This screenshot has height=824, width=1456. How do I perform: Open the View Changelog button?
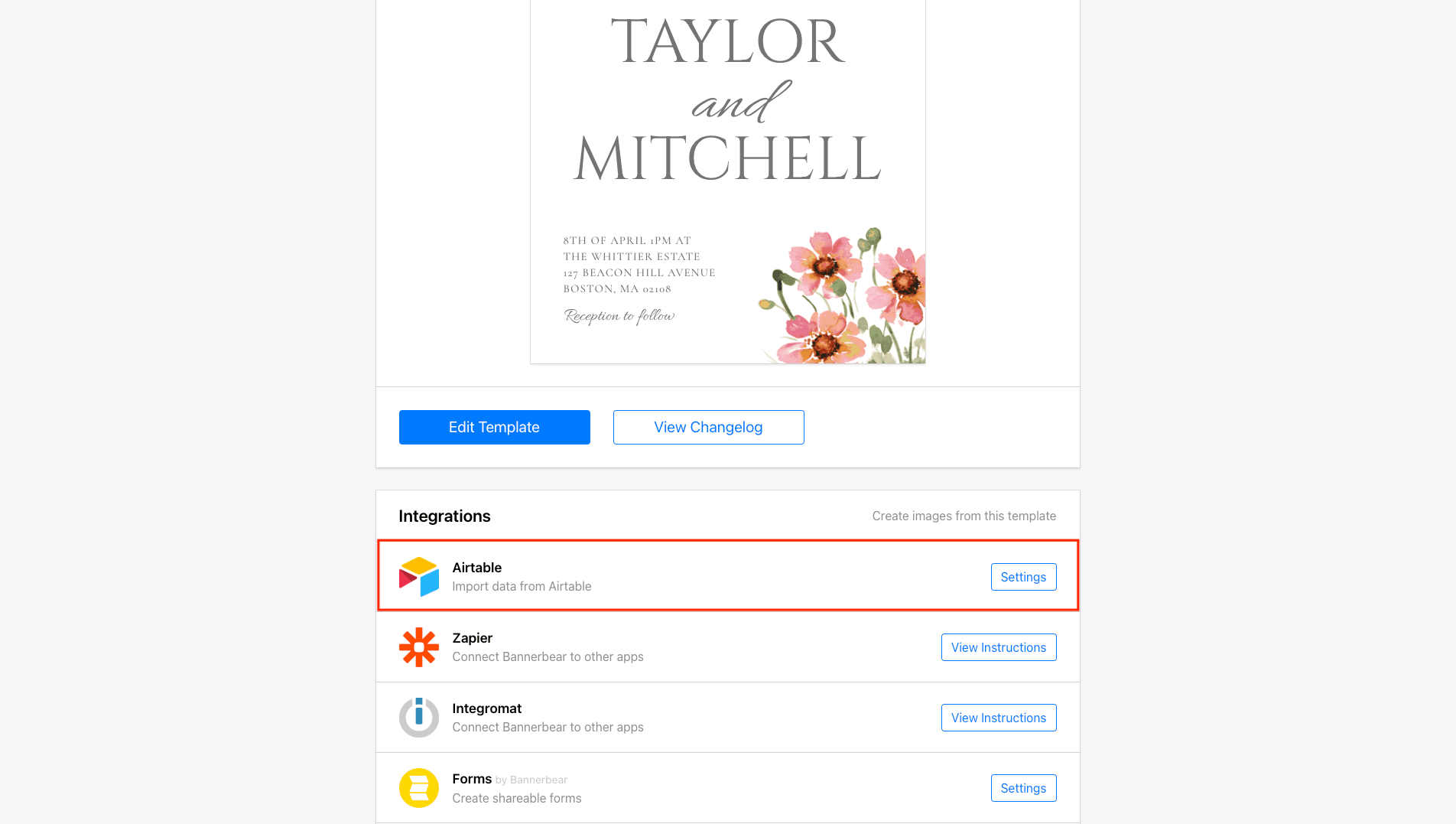[708, 427]
